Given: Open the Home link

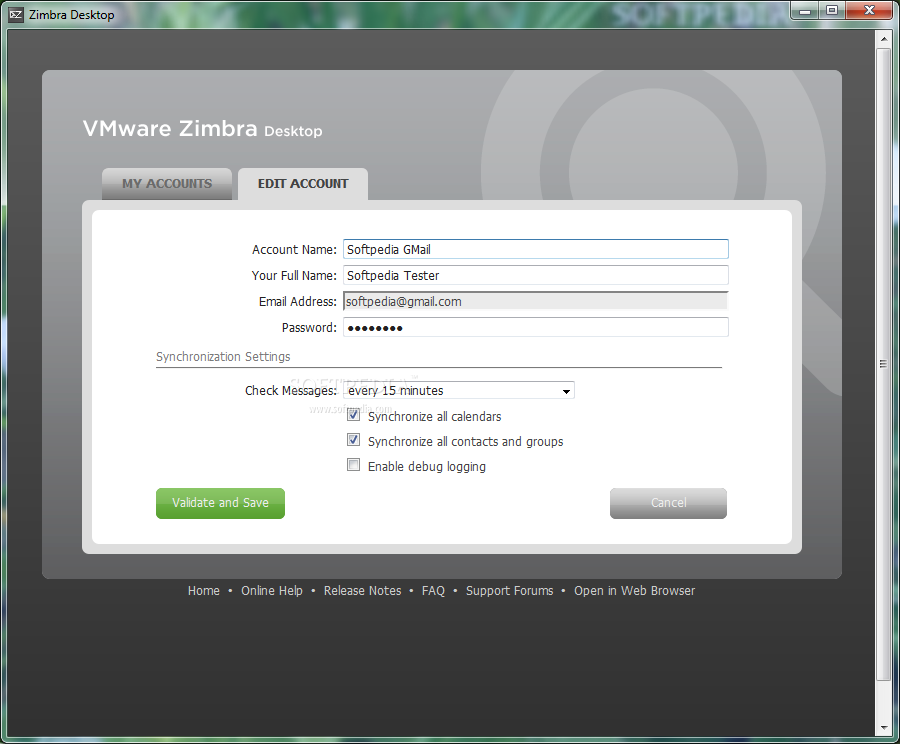Looking at the screenshot, I should click(204, 591).
